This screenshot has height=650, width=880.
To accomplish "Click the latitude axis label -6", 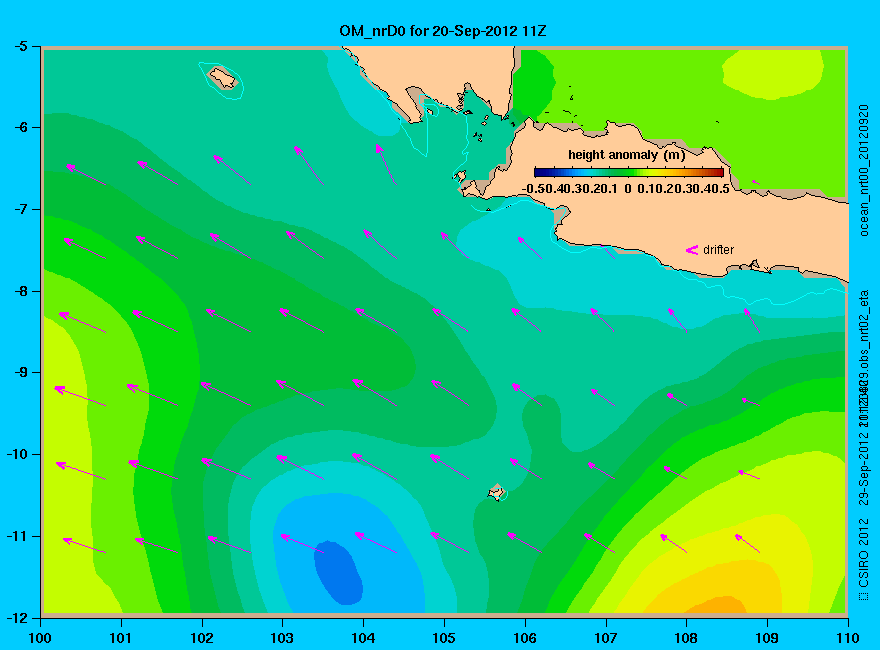I will pyautogui.click(x=20, y=127).
